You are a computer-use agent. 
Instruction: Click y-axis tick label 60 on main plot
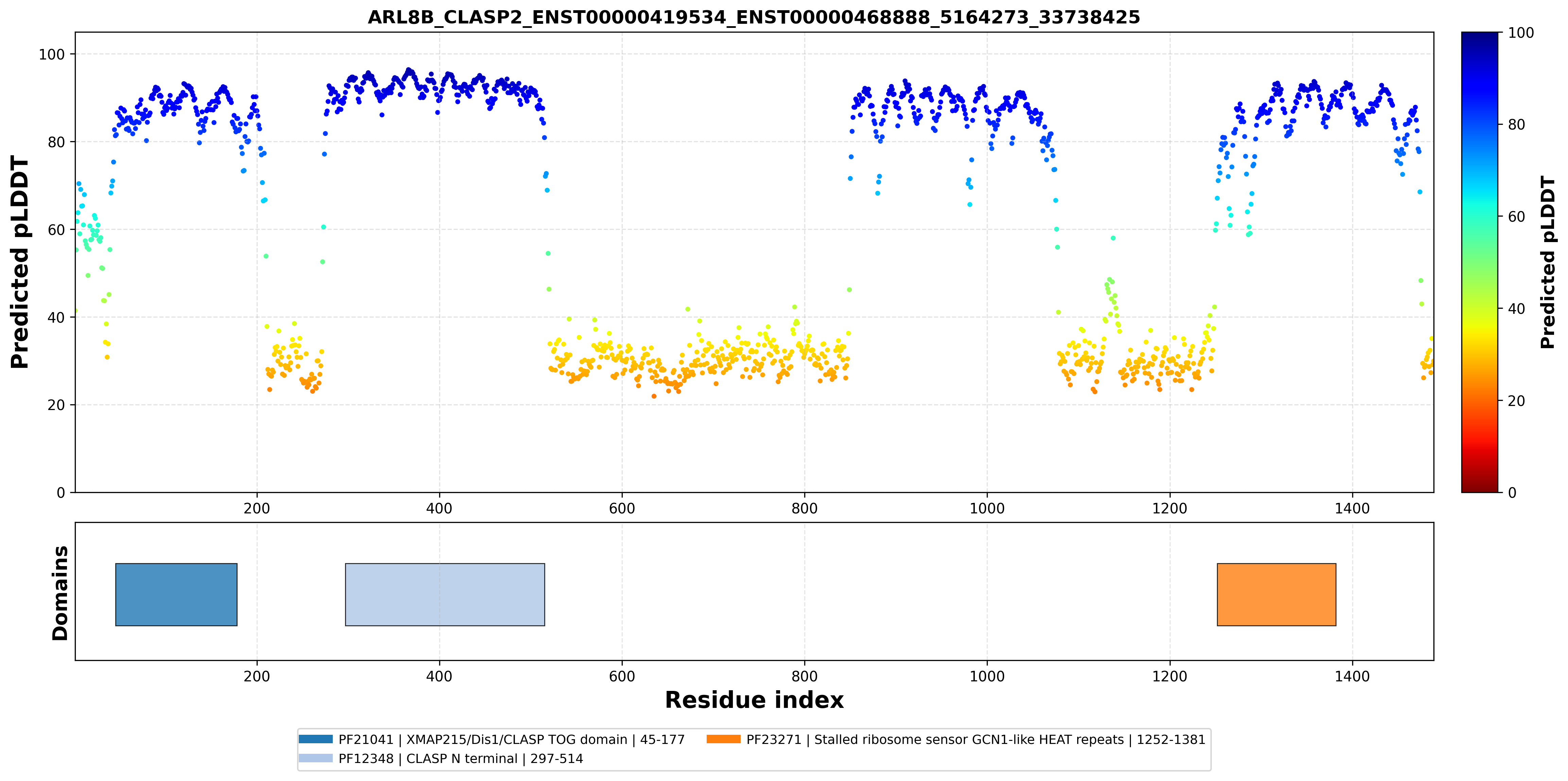(x=56, y=230)
